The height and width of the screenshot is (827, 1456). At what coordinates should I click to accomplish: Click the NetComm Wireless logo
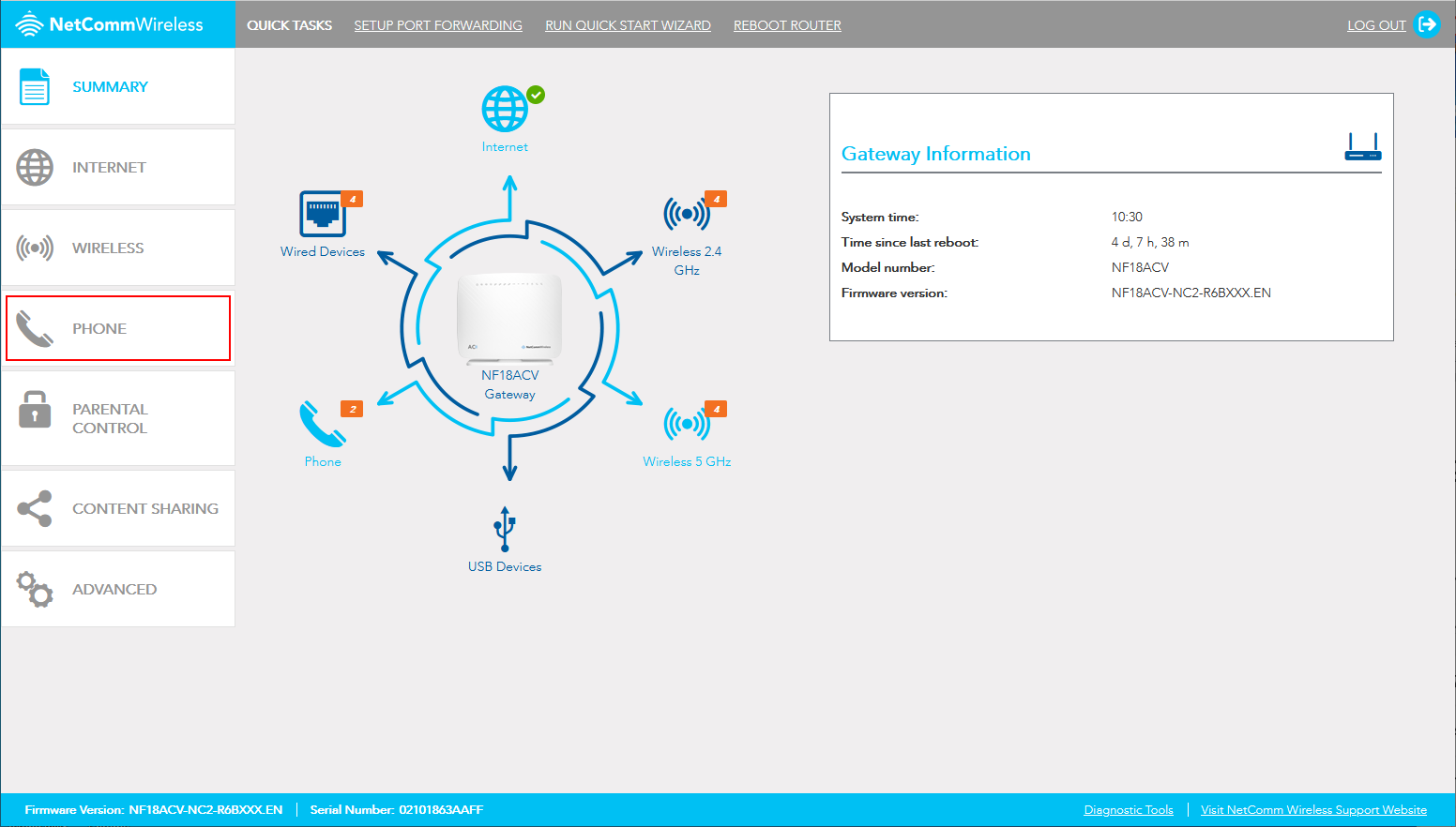point(110,24)
